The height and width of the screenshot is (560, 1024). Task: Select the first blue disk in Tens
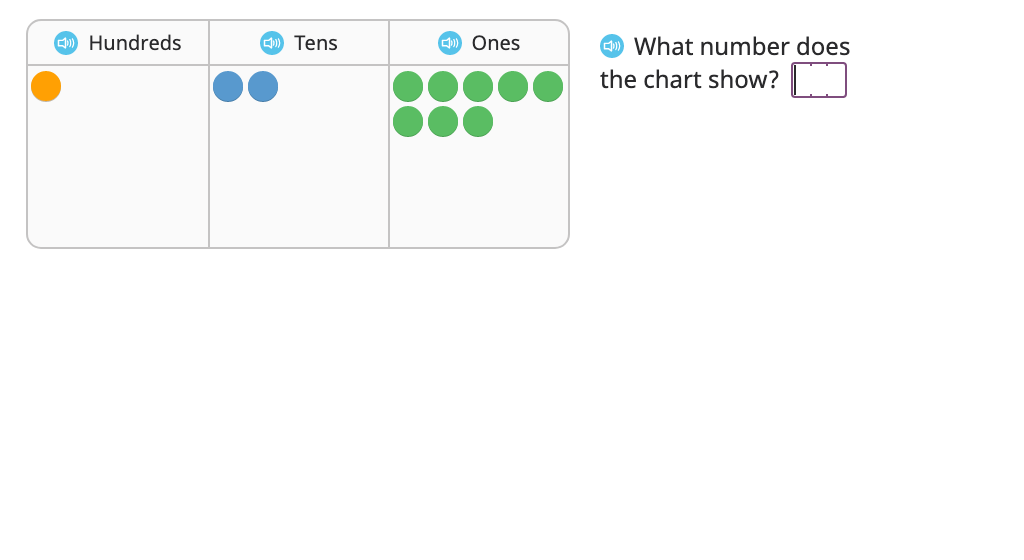point(228,87)
